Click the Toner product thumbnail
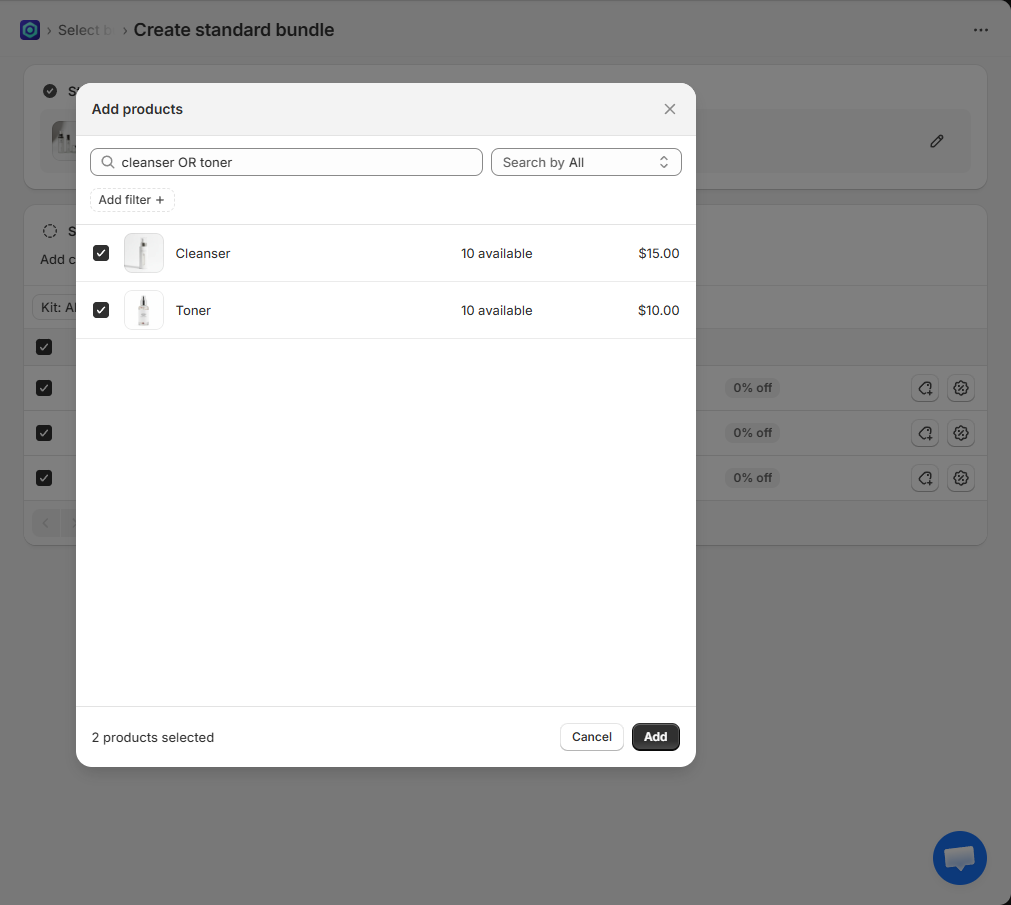The width and height of the screenshot is (1011, 905). click(x=144, y=310)
